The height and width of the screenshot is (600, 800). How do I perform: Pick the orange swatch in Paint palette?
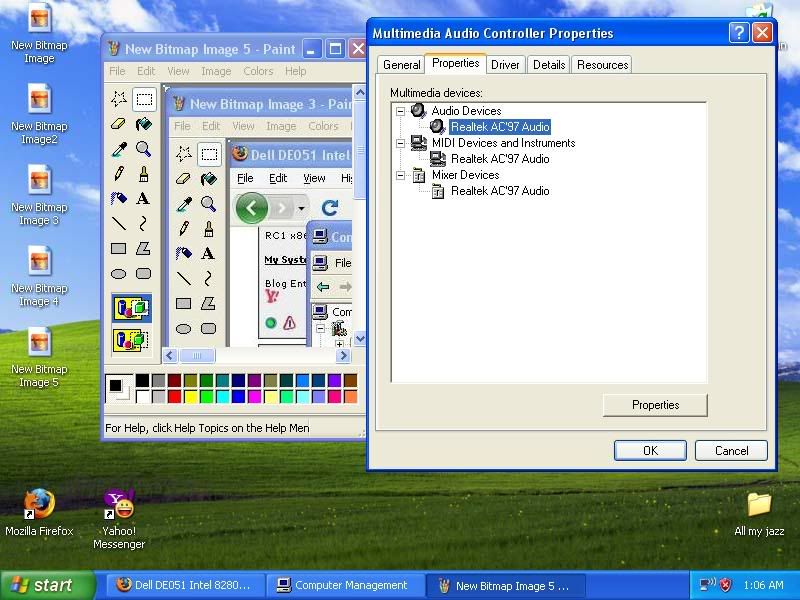coord(351,396)
